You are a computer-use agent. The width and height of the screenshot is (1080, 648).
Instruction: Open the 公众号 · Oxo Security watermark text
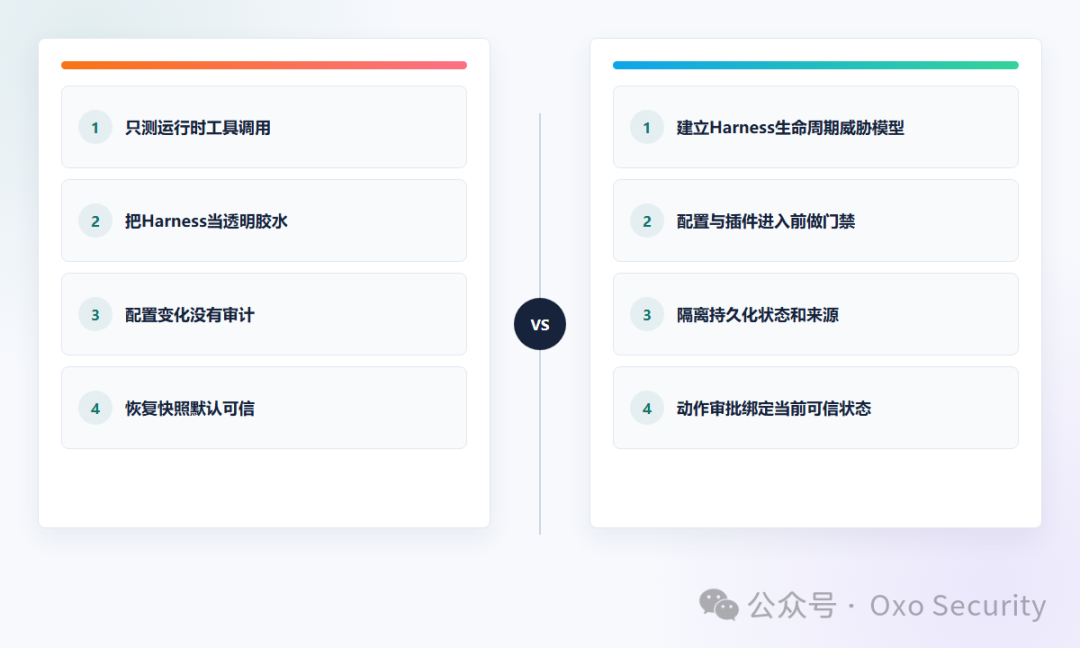pyautogui.click(x=897, y=605)
